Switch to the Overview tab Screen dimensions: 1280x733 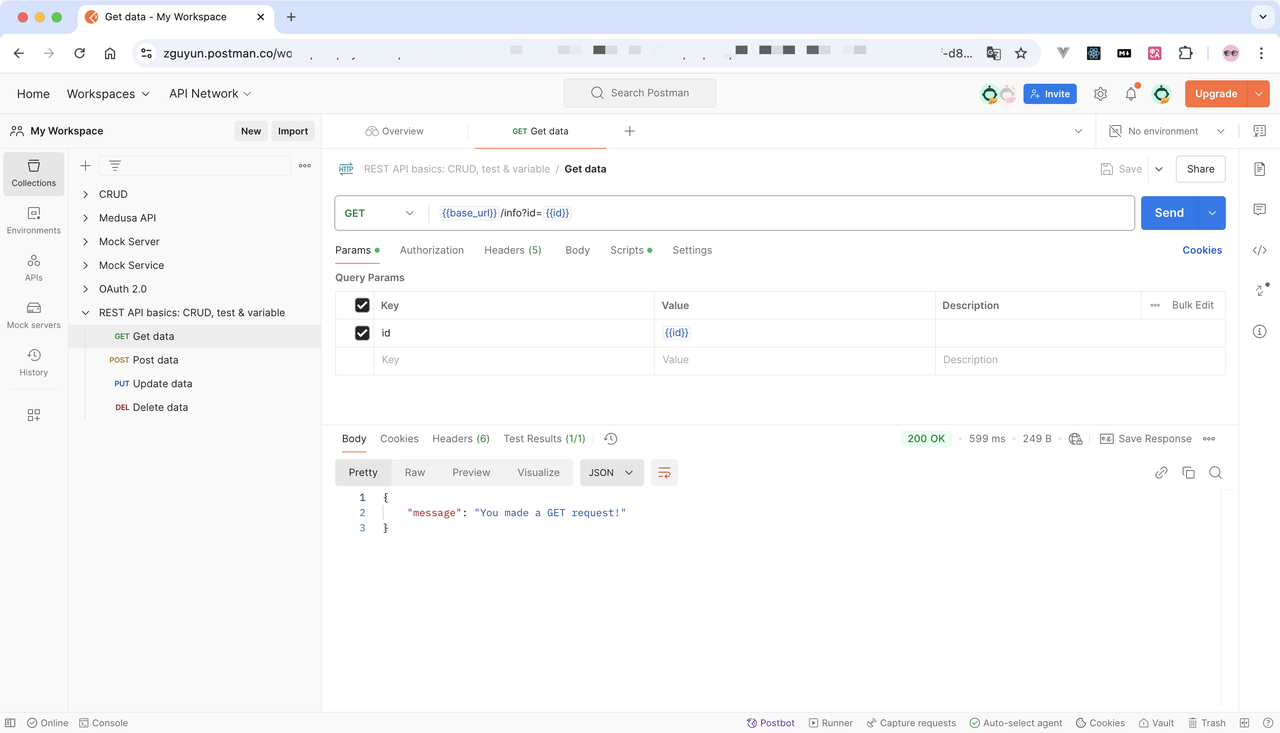pos(394,131)
